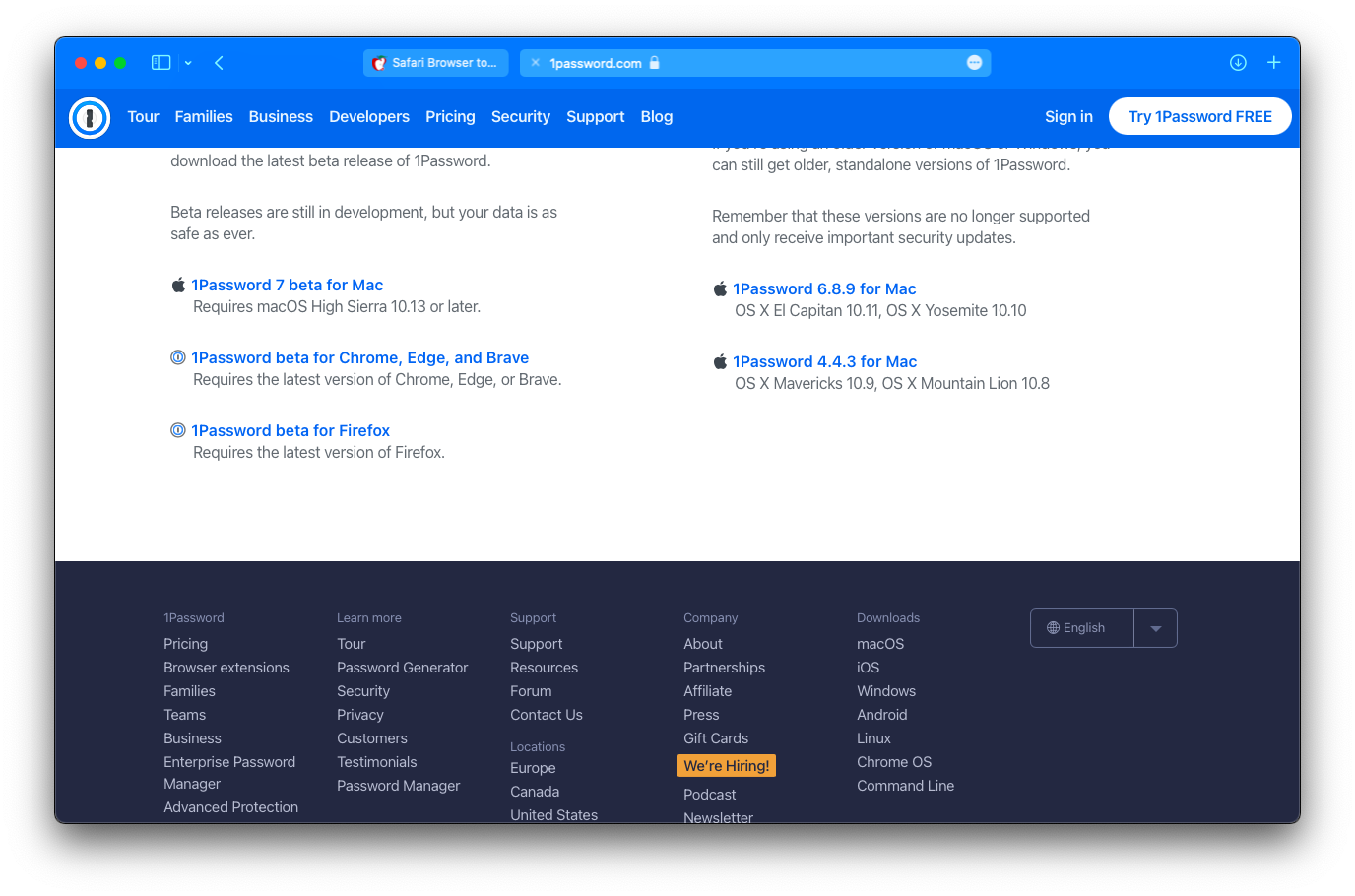Viewport: 1355px width, 896px height.
Task: Open the Families nav item
Action: (204, 117)
